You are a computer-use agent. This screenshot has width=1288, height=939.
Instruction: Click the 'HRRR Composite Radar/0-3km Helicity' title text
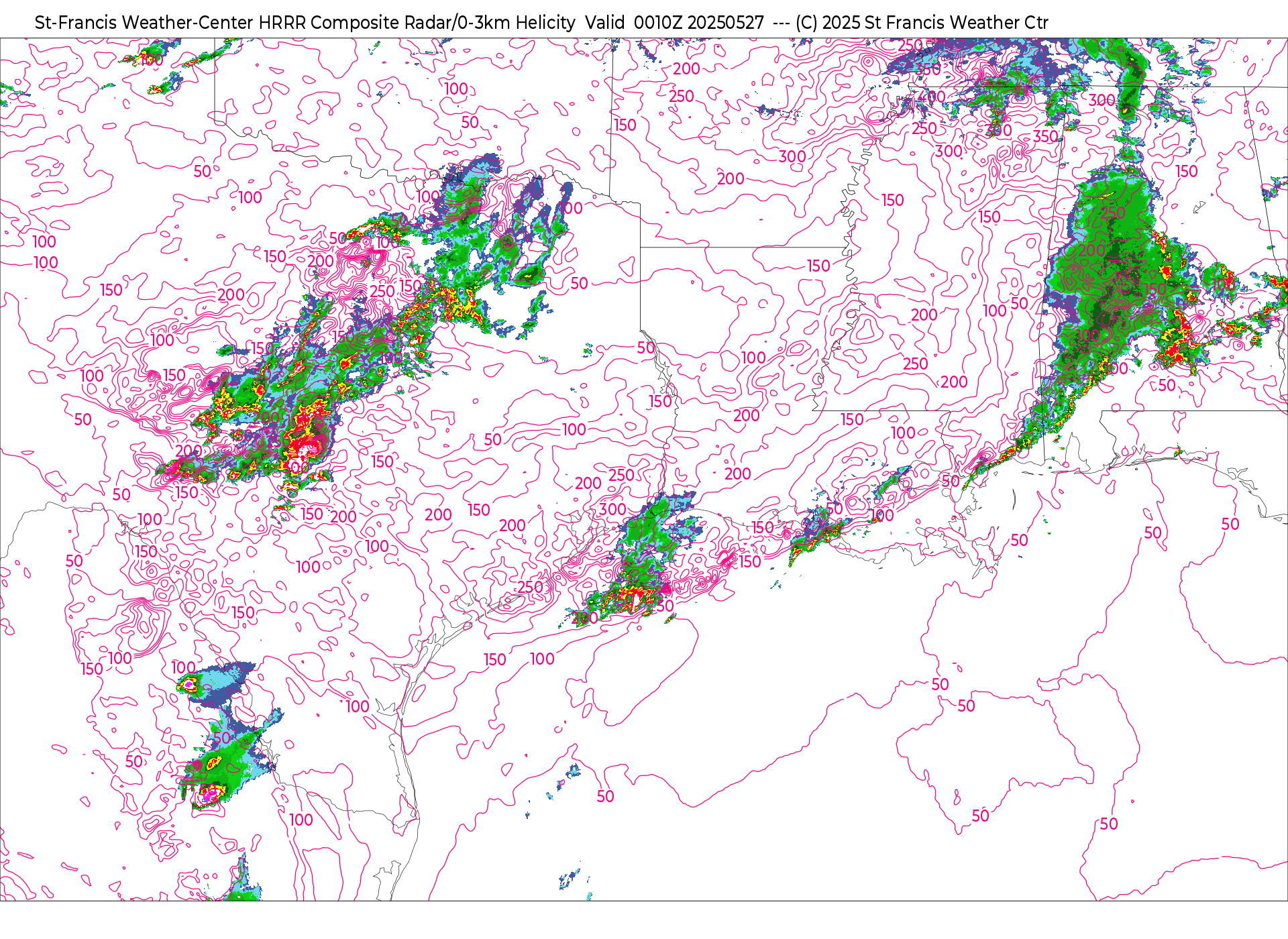click(x=417, y=23)
